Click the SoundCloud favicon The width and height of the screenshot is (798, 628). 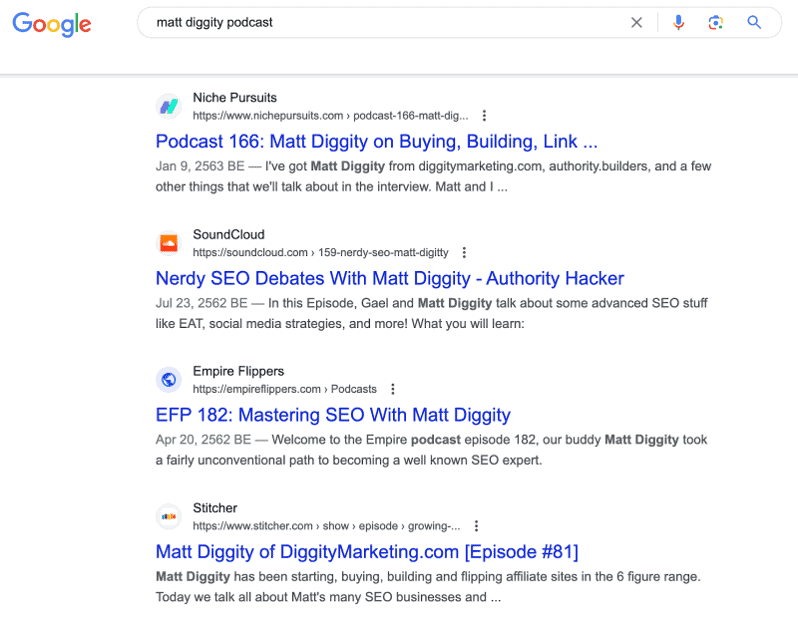tap(169, 243)
